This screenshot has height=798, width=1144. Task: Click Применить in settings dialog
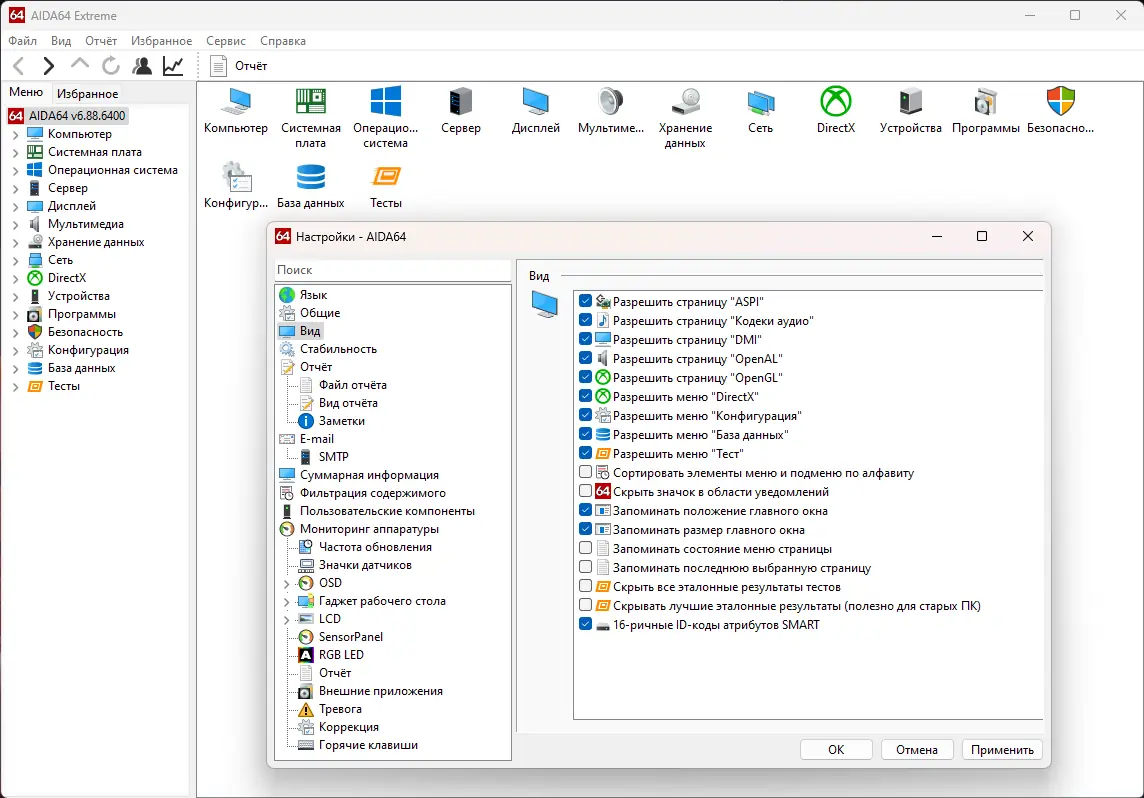coord(1002,750)
